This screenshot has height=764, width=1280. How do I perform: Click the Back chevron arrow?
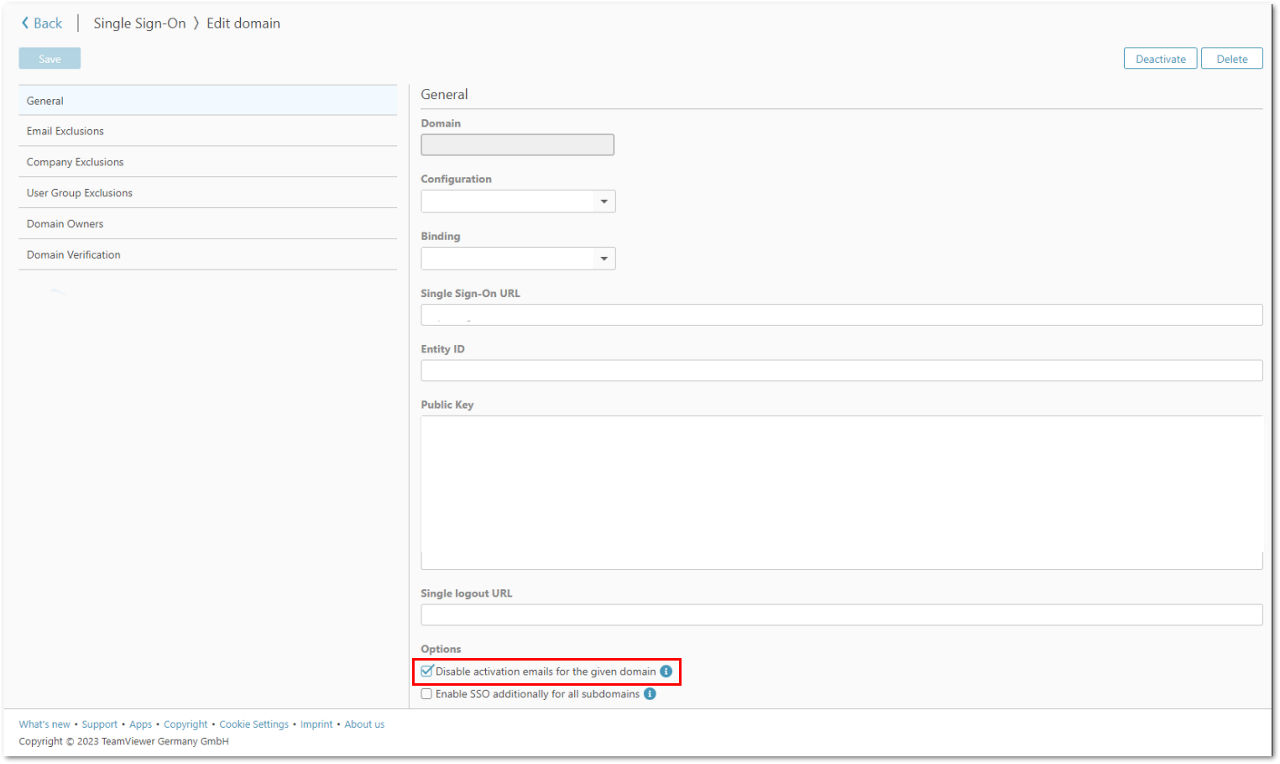pos(25,24)
